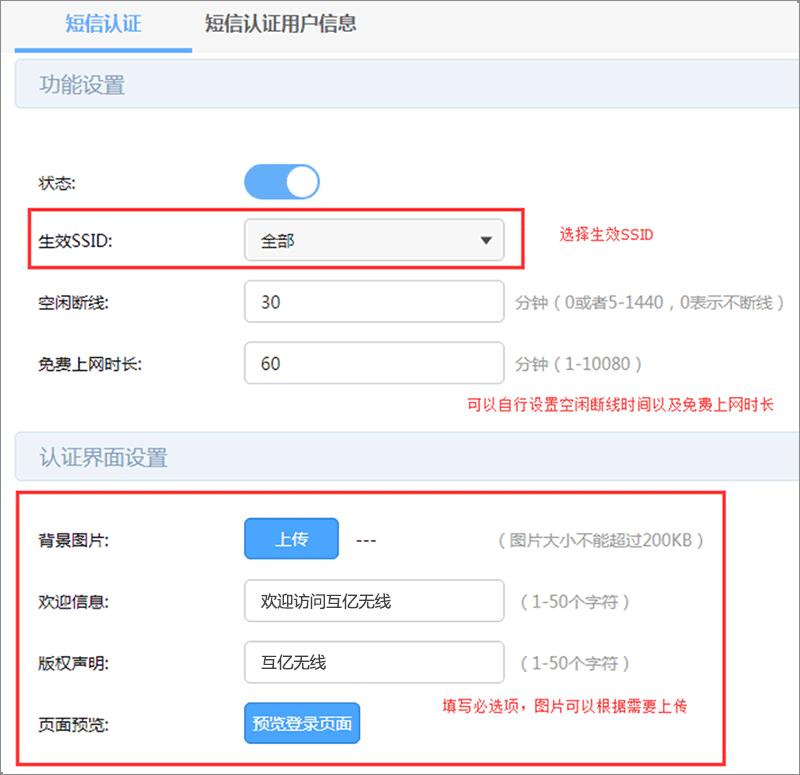Click the 上传 button for 背景图片
This screenshot has height=775, width=800.
coord(291,539)
